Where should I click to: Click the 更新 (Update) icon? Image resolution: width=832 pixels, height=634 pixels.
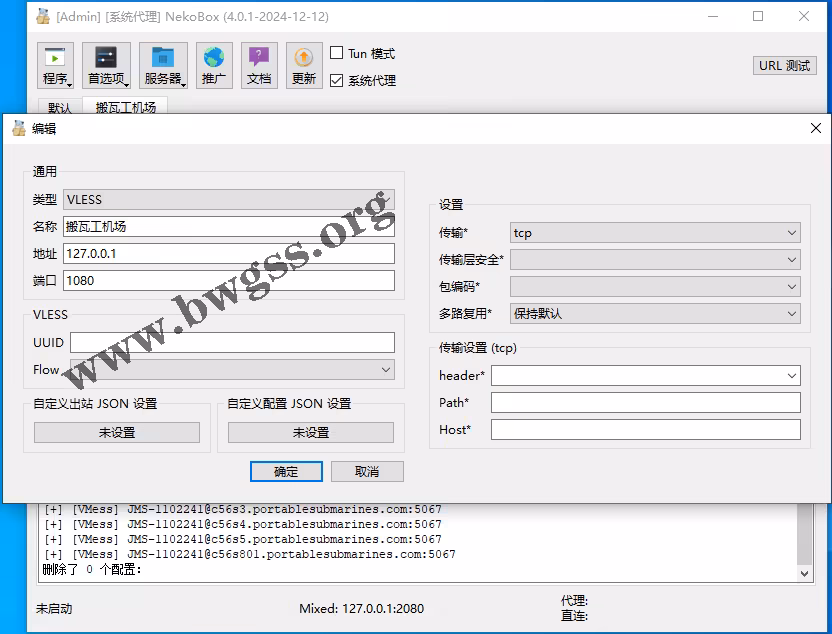[304, 66]
